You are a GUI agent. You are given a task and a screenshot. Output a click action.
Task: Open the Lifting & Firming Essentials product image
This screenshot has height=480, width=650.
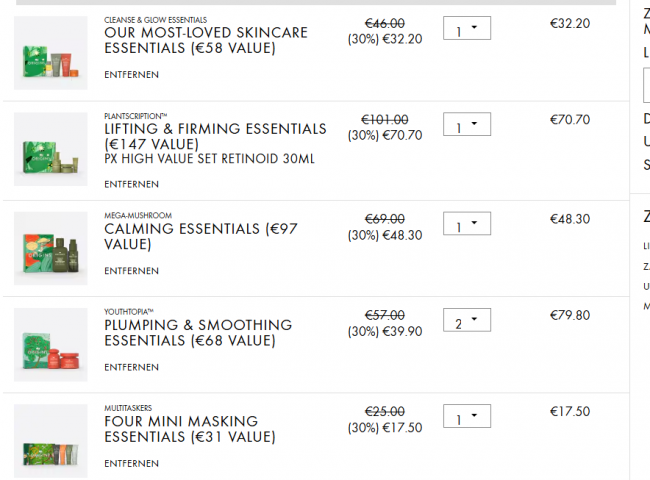(x=51, y=149)
